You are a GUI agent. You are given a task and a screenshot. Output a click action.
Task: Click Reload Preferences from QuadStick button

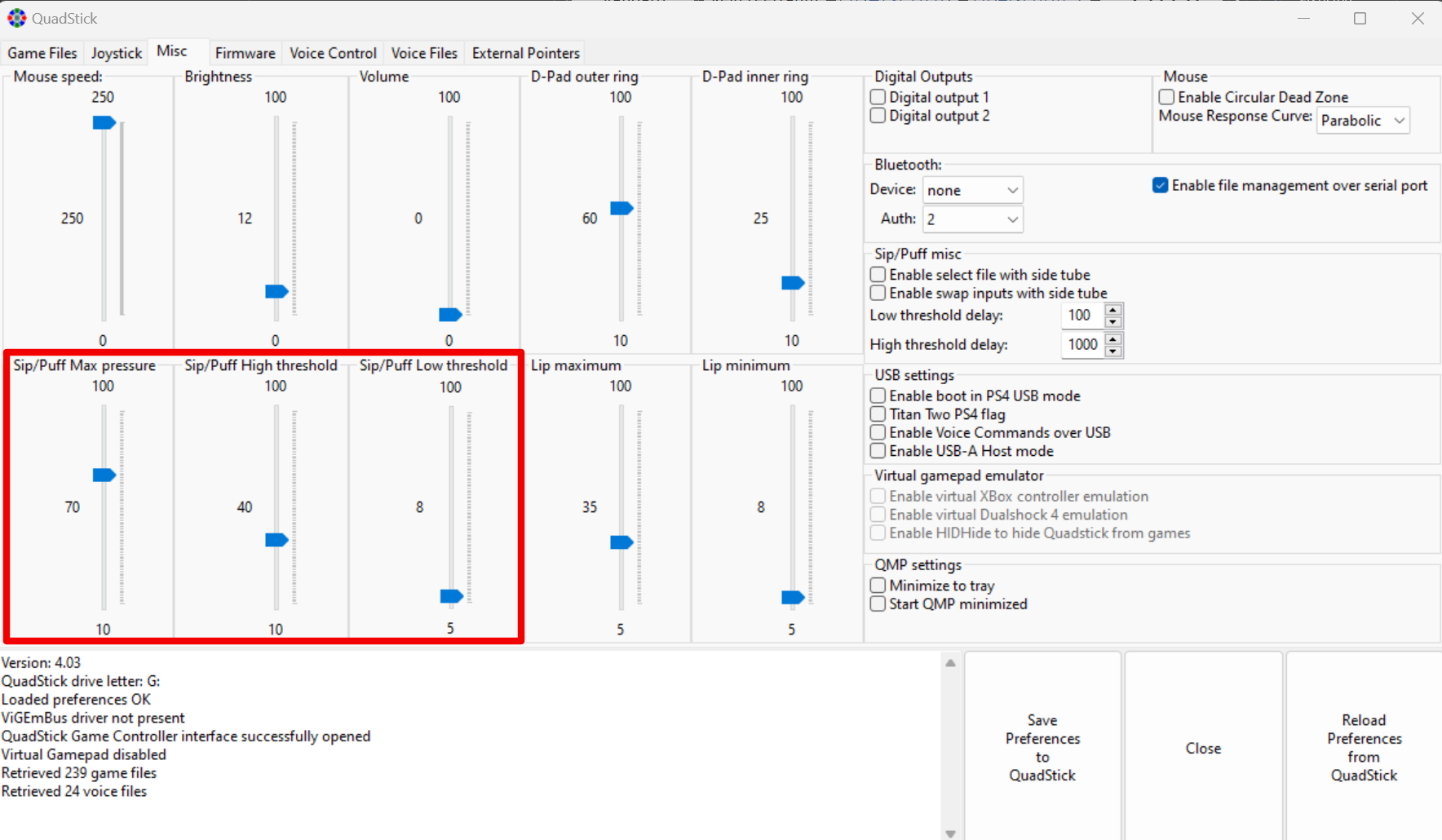coord(1364,747)
